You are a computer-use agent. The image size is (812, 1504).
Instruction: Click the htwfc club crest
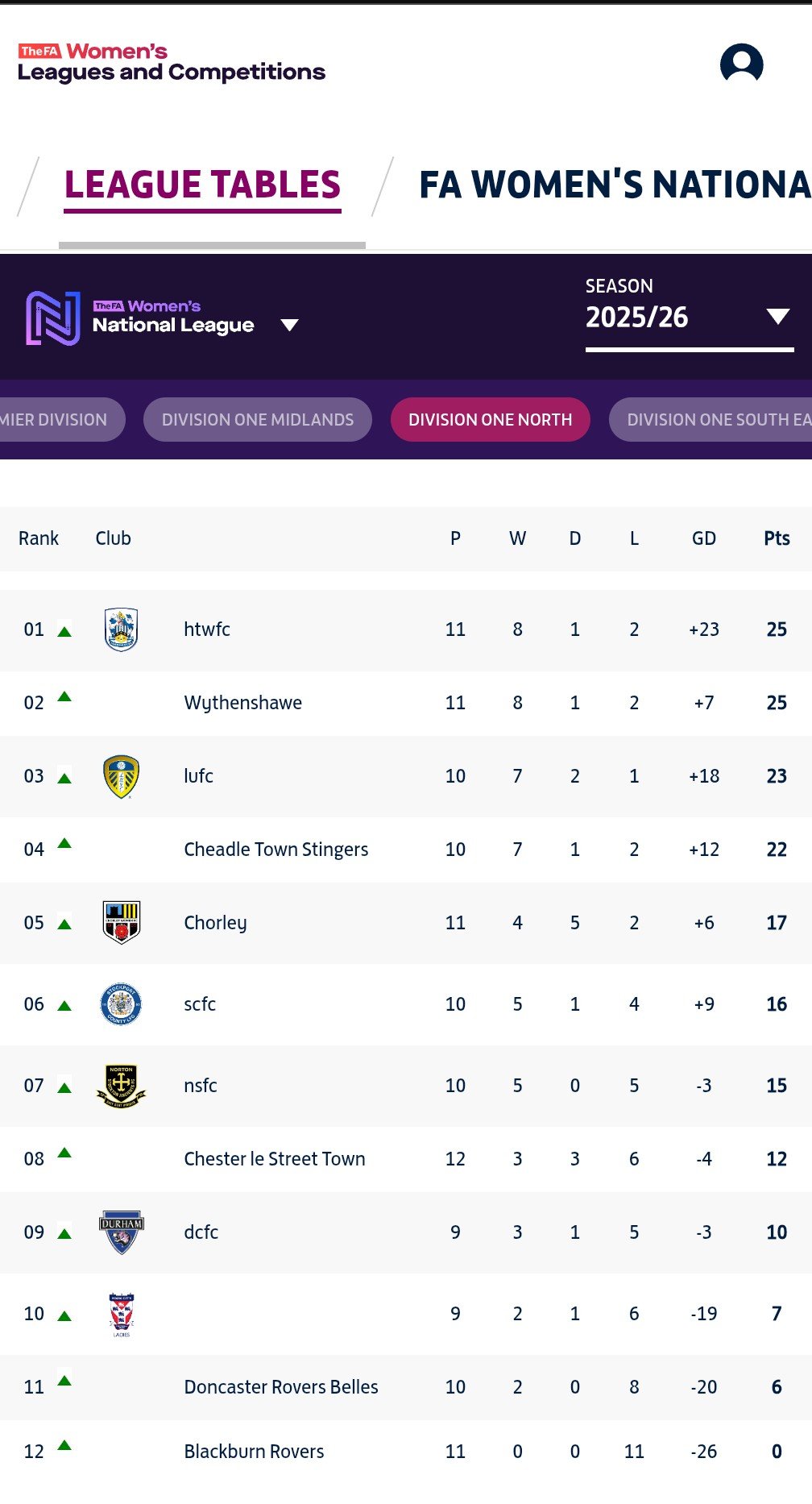[122, 629]
